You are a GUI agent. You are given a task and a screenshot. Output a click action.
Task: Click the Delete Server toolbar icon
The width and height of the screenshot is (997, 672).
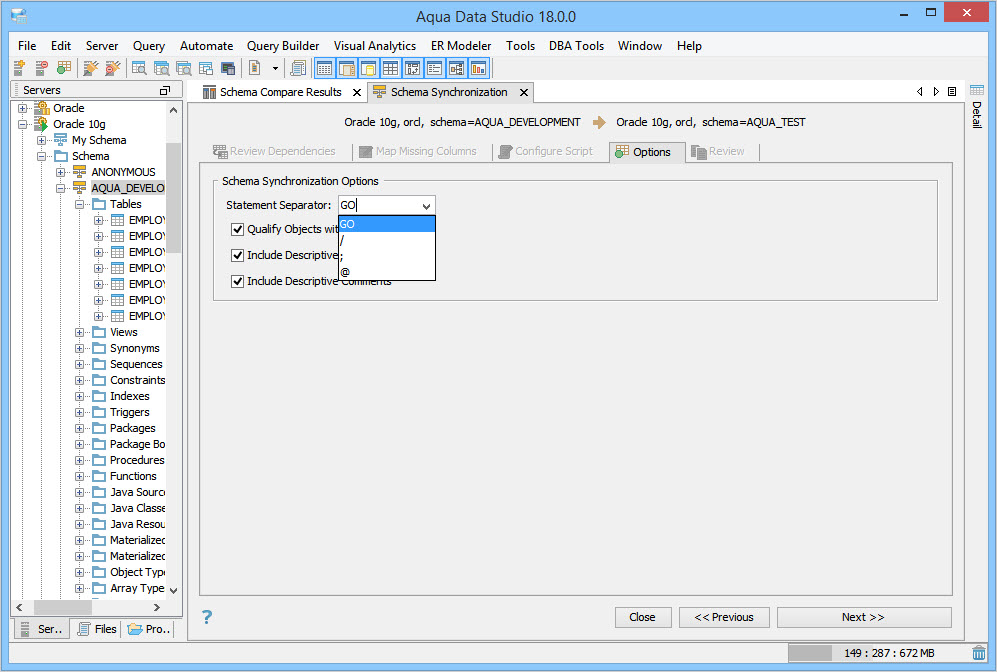click(42, 68)
